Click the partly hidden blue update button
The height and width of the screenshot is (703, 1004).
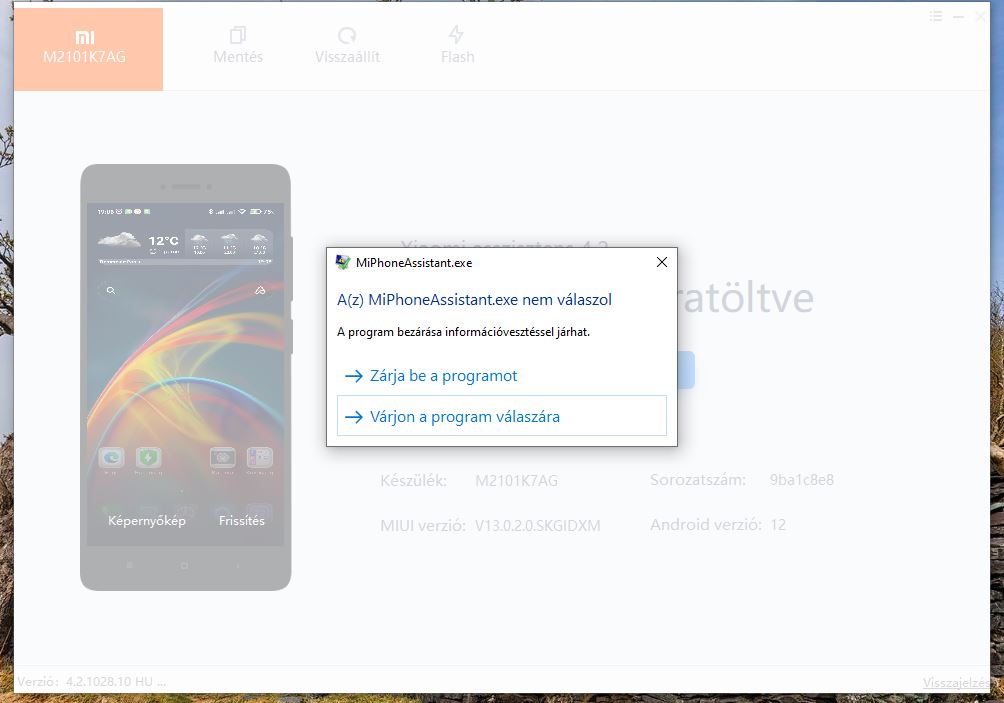pos(686,369)
